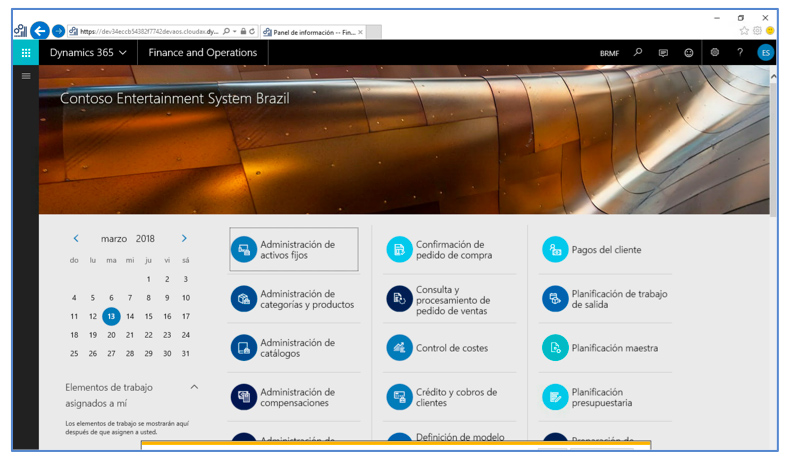Open the messages icon in the header

663,52
